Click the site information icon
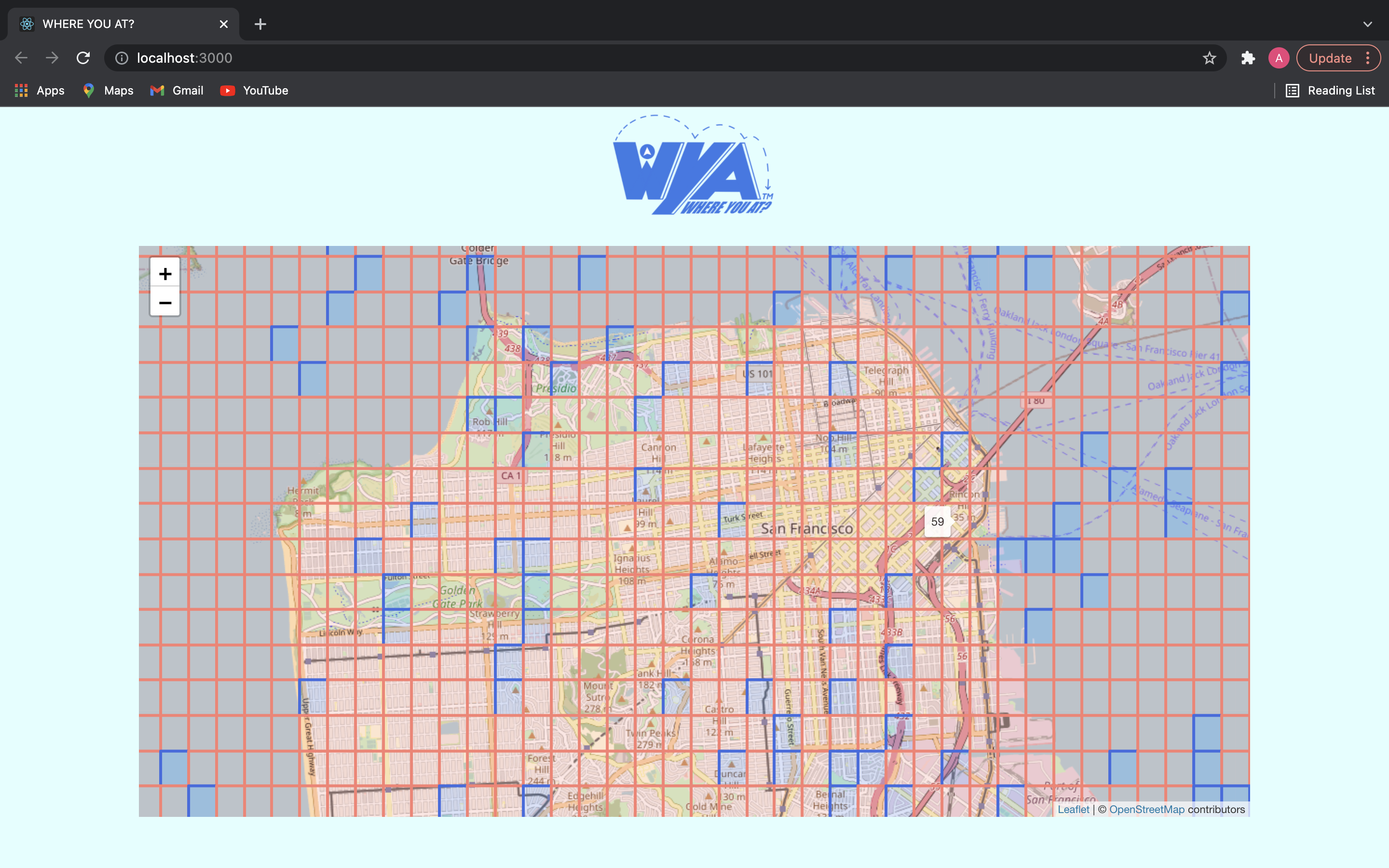 [x=122, y=58]
